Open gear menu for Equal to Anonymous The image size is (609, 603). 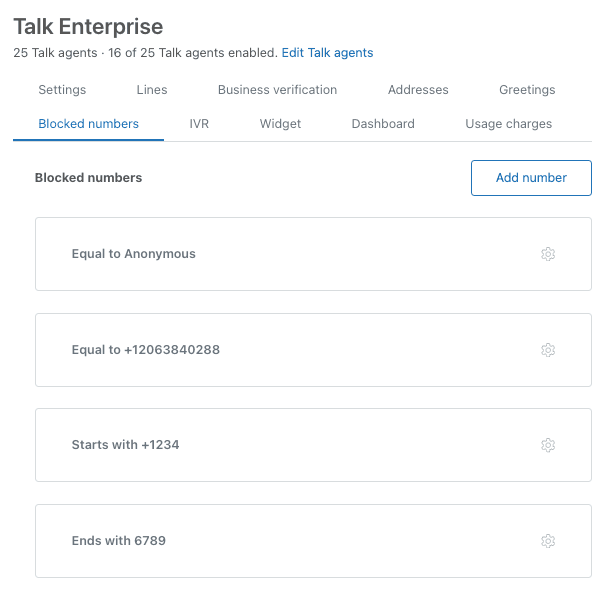click(548, 254)
